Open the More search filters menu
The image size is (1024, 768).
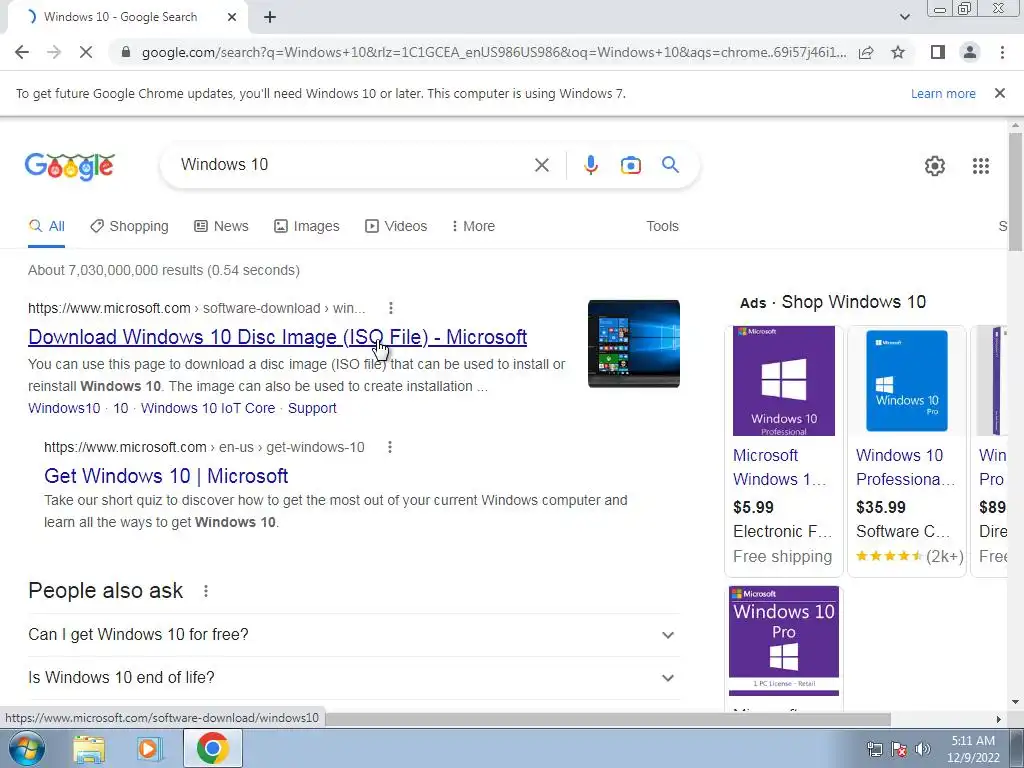click(473, 226)
